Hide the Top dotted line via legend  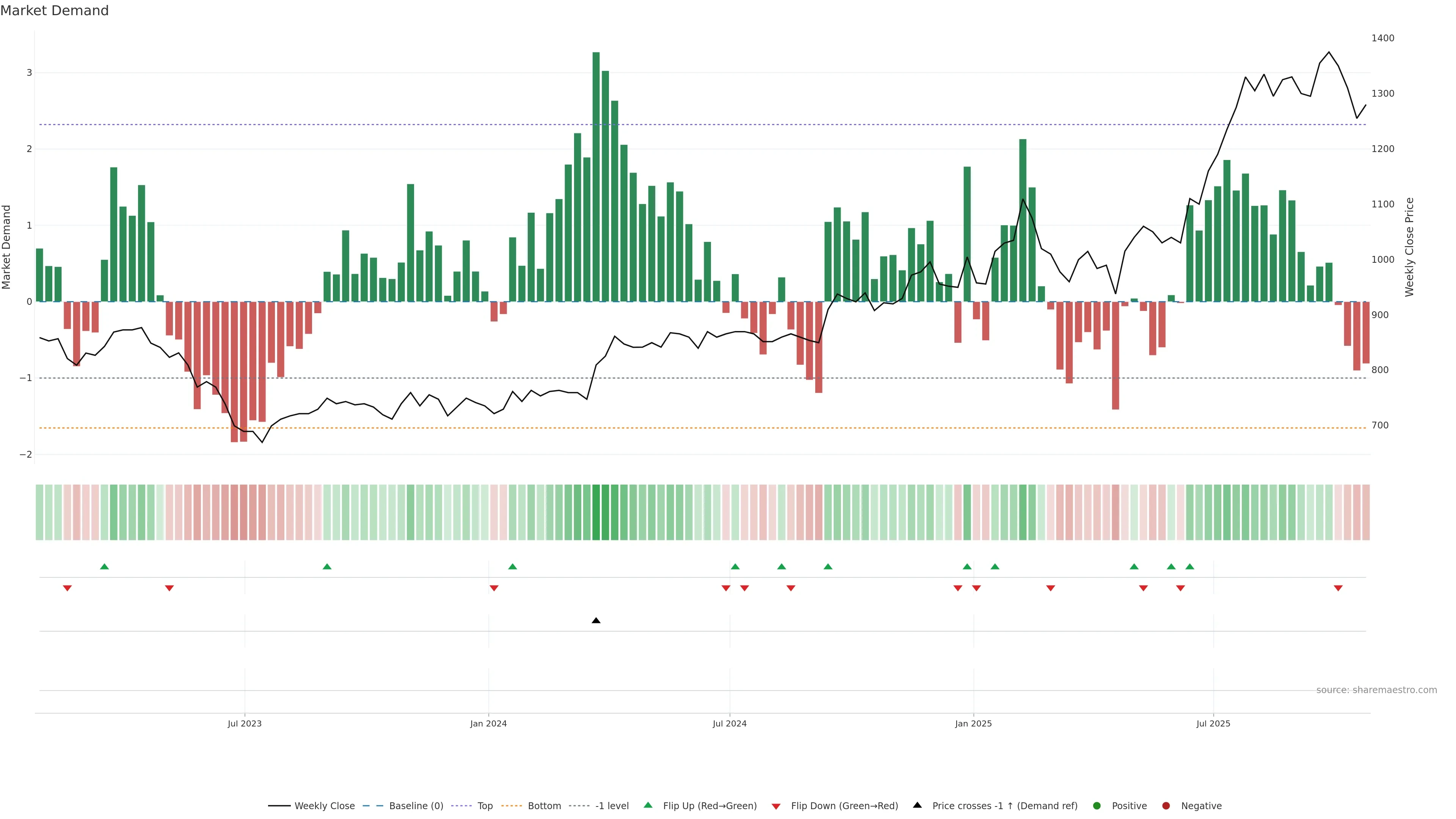[x=485, y=805]
